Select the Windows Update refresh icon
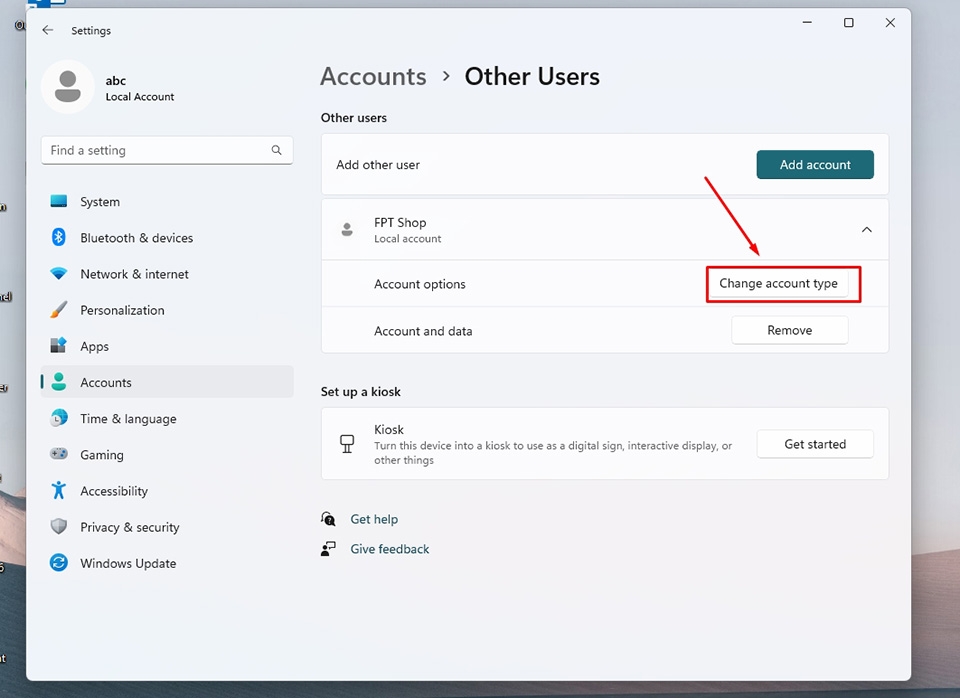This screenshot has height=698, width=960. pos(59,562)
